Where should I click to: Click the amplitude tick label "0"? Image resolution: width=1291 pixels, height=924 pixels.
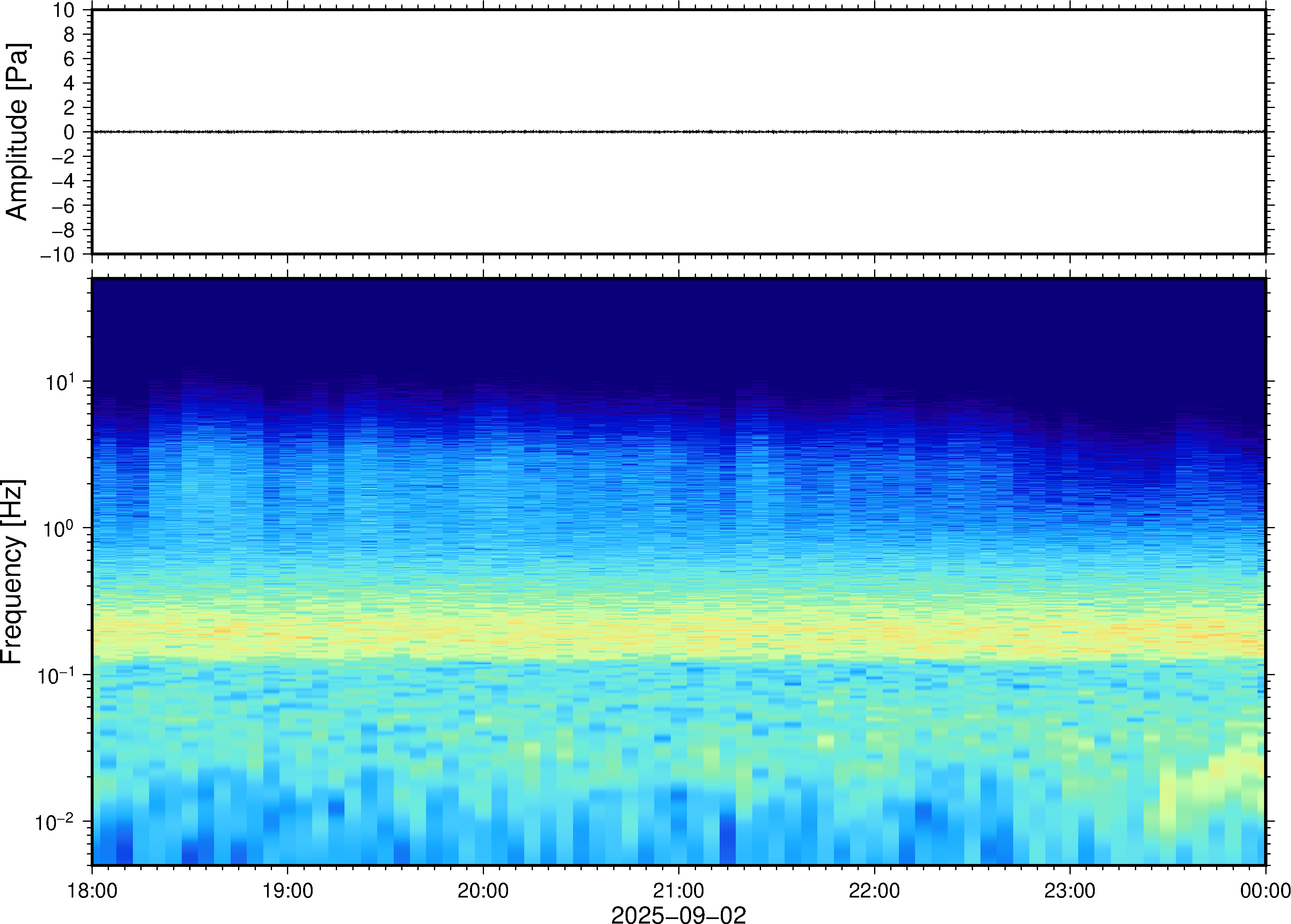69,132
